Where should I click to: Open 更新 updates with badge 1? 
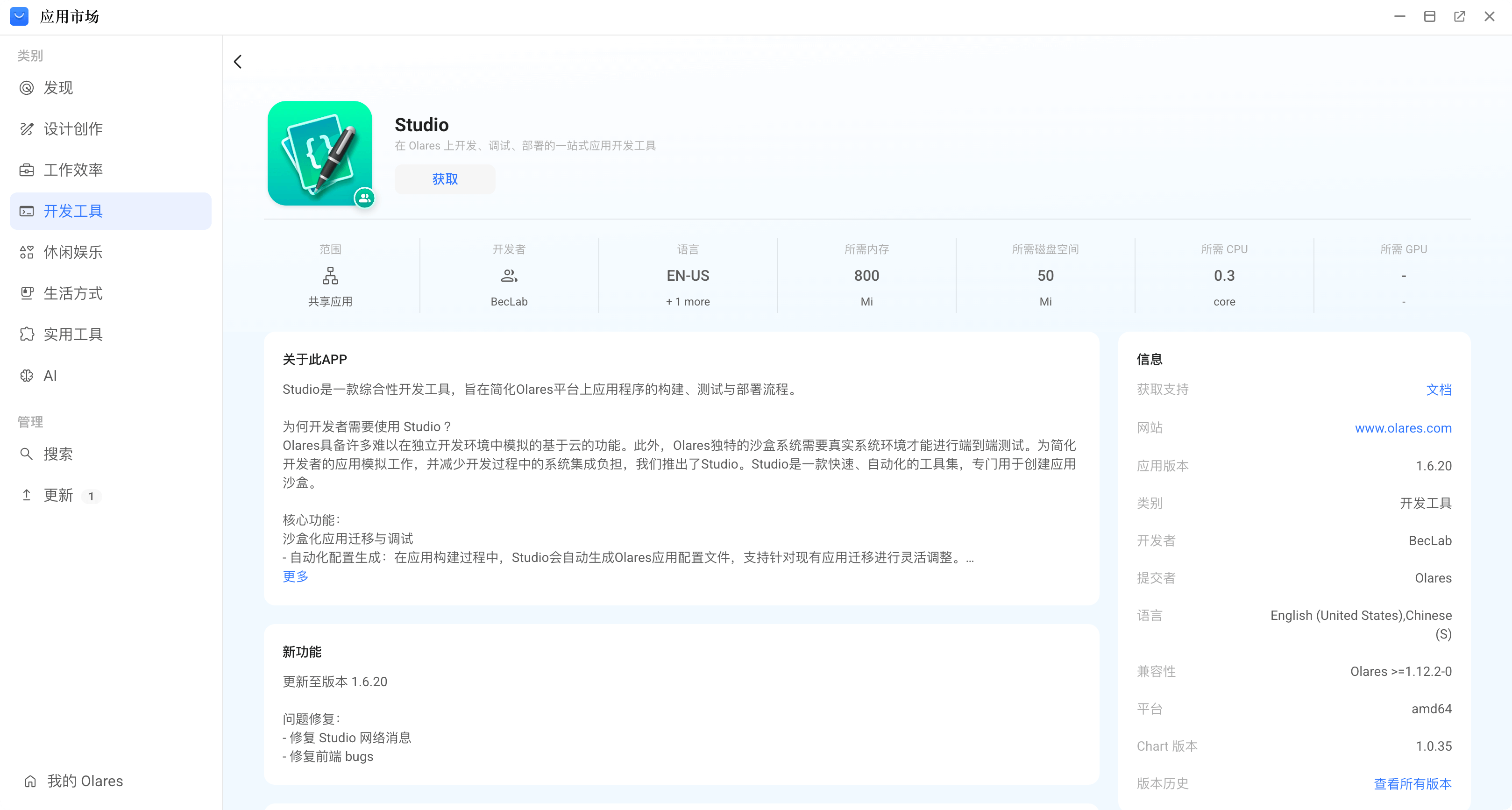58,496
